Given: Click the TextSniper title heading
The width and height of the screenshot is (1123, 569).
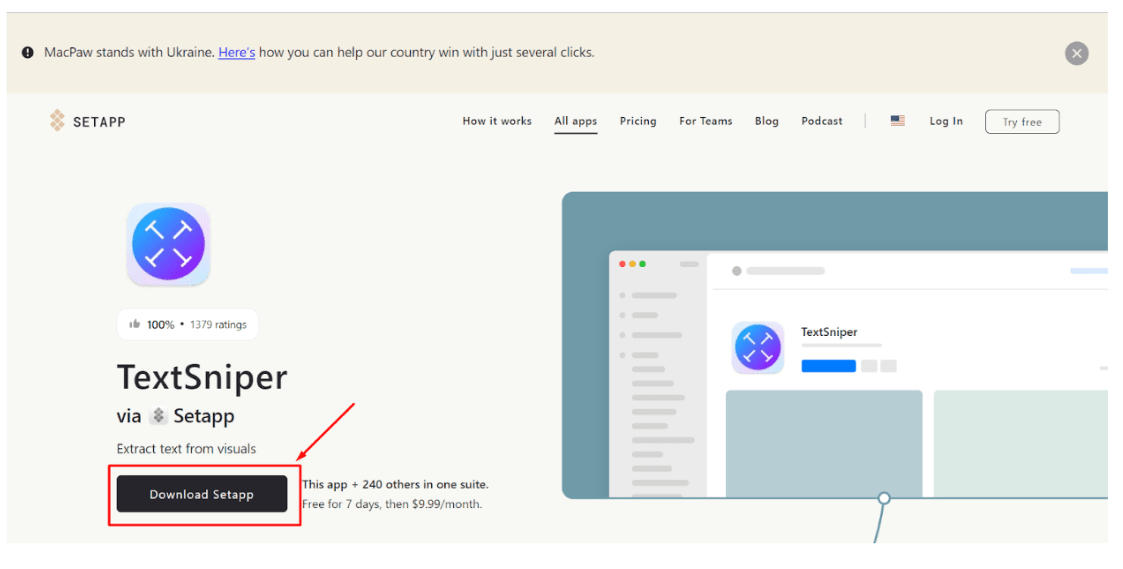Looking at the screenshot, I should [x=202, y=377].
